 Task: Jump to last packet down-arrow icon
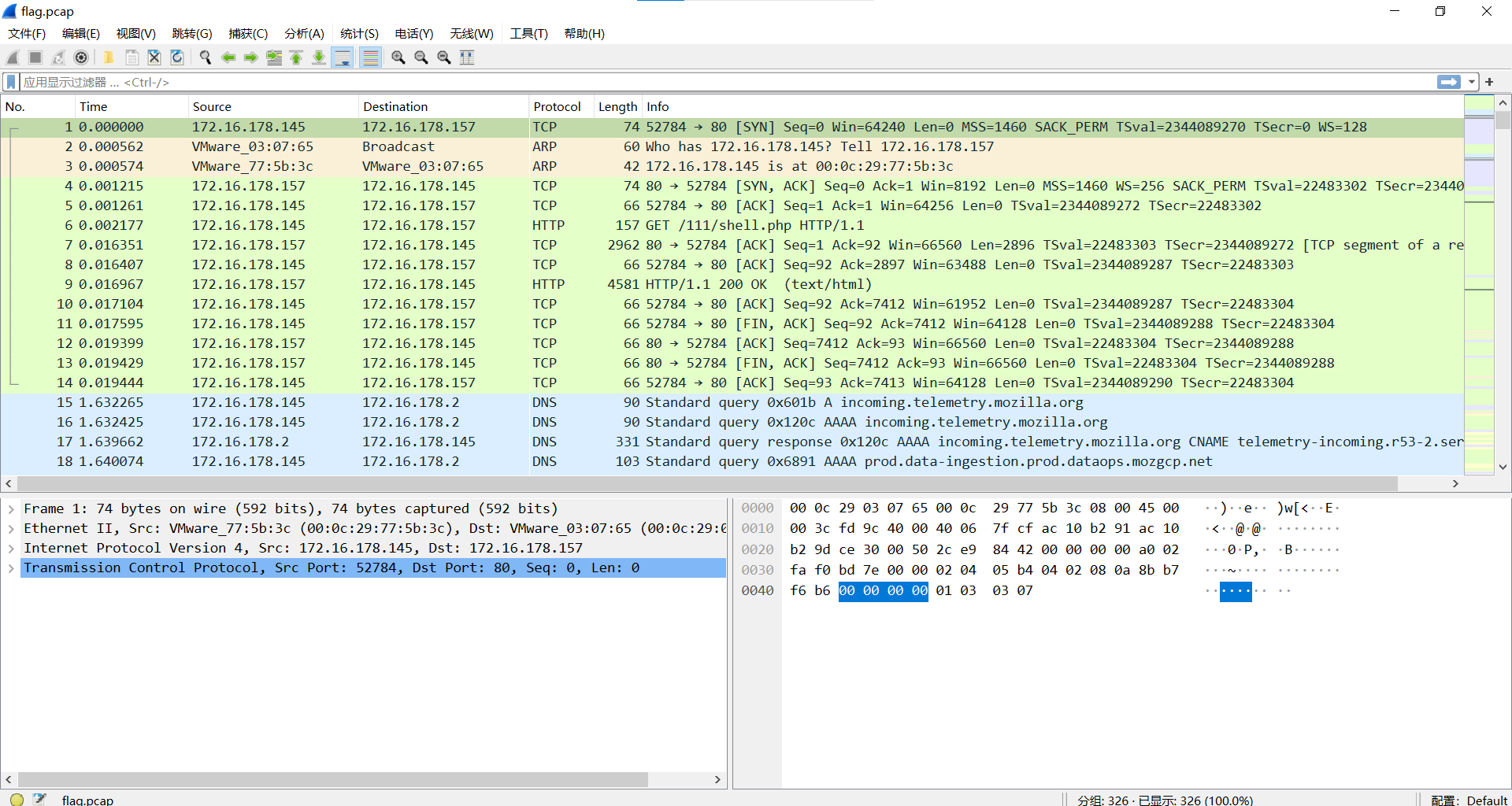[x=319, y=57]
